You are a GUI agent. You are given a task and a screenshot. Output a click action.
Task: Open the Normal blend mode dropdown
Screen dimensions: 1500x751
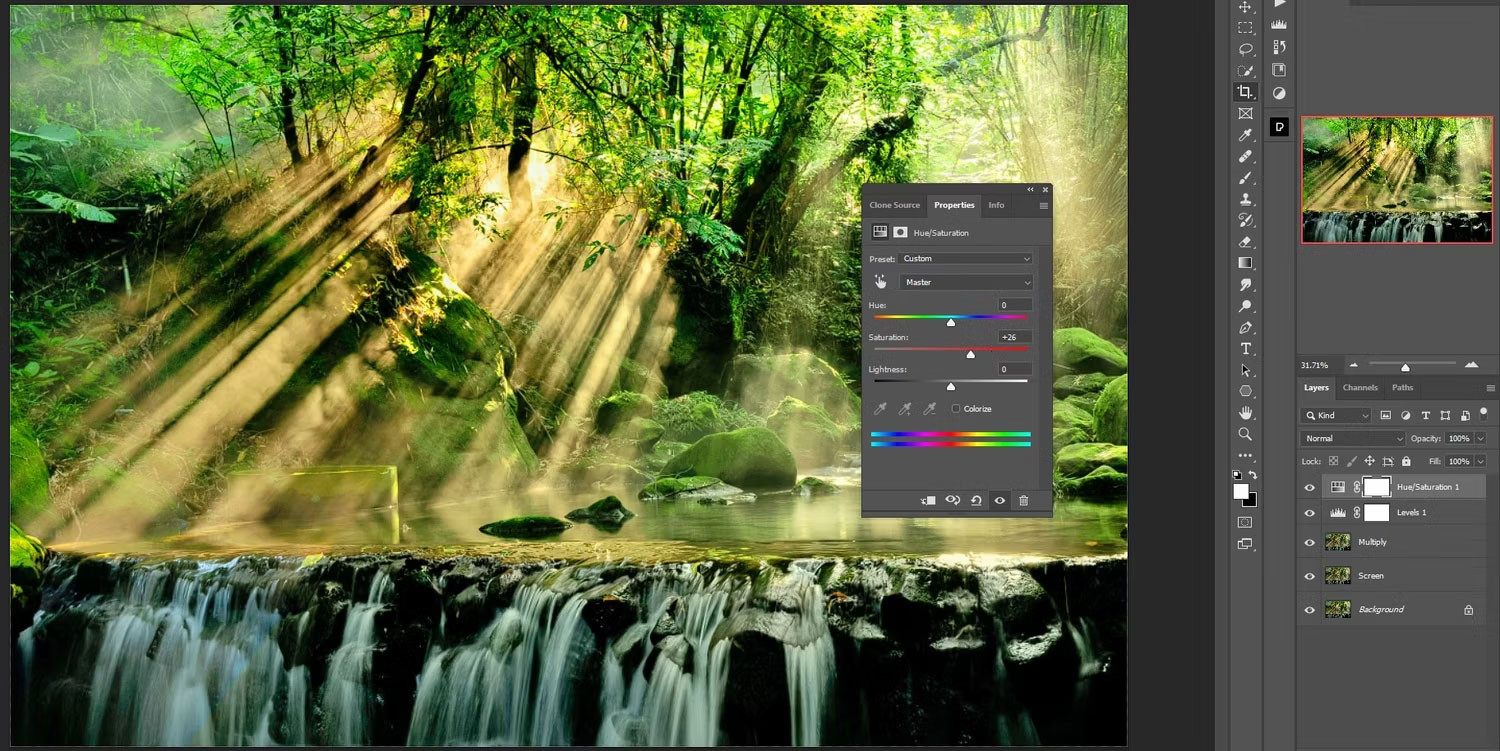coord(1352,439)
